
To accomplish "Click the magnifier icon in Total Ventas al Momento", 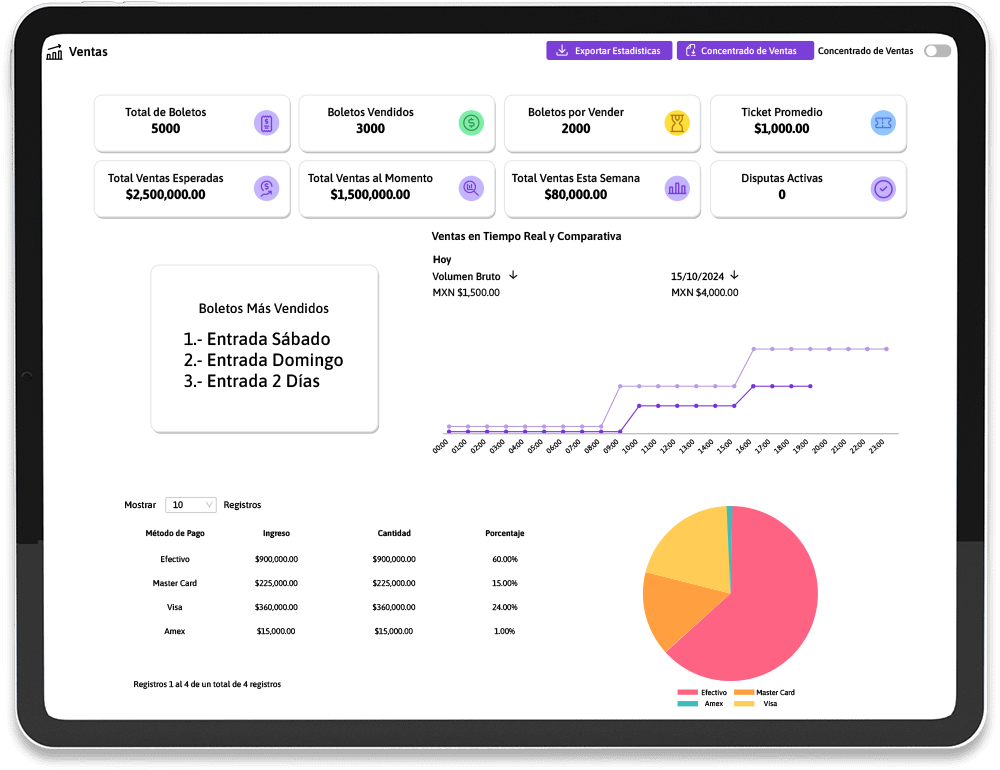I will click(x=471, y=188).
